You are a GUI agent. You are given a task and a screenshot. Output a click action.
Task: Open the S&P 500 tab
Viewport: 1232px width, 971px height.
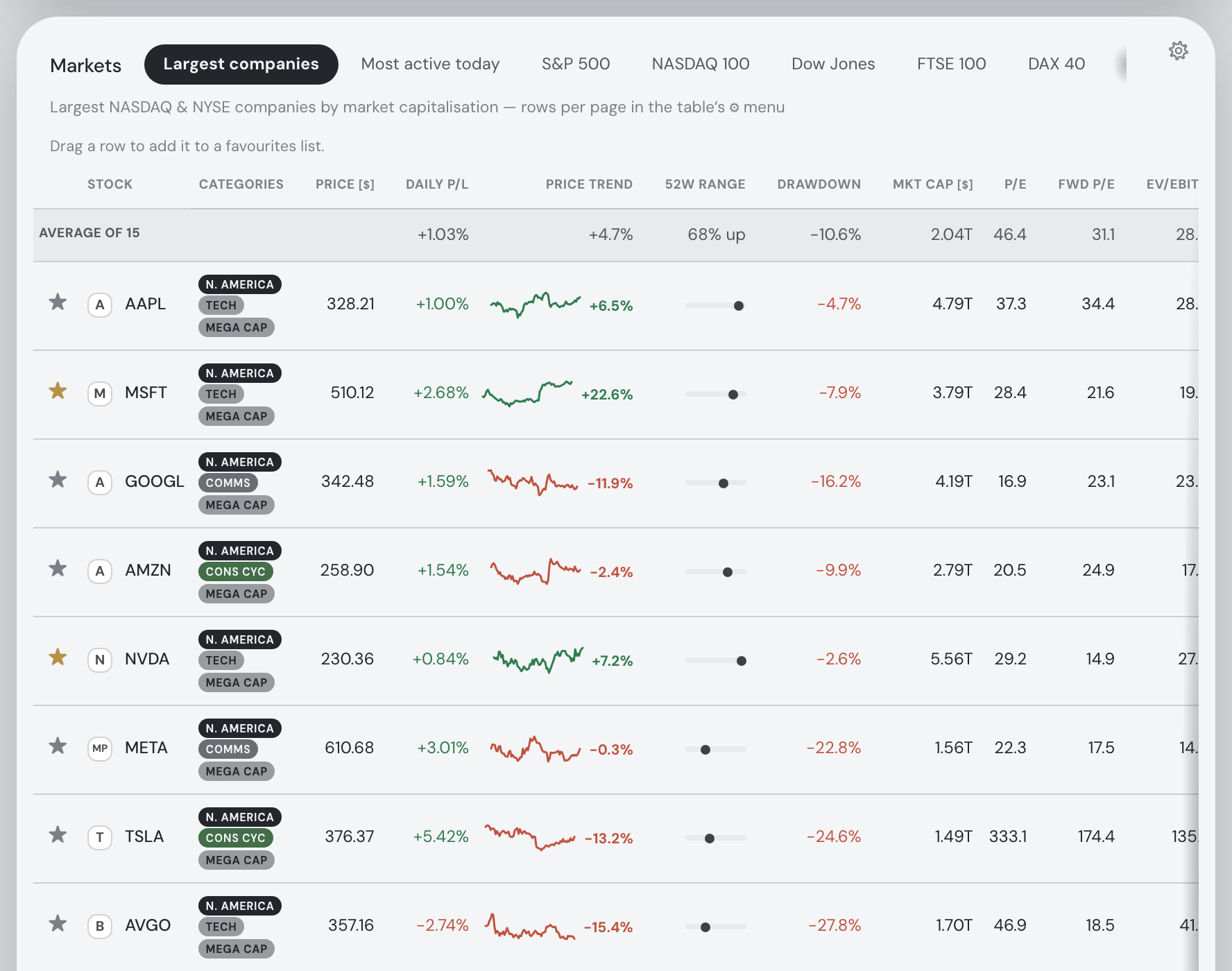[576, 65]
